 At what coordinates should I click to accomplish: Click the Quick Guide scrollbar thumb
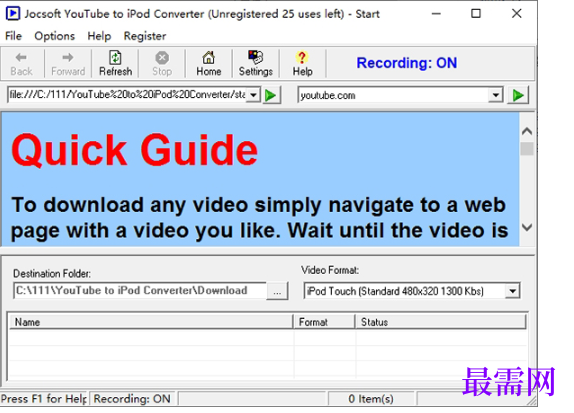pos(527,149)
